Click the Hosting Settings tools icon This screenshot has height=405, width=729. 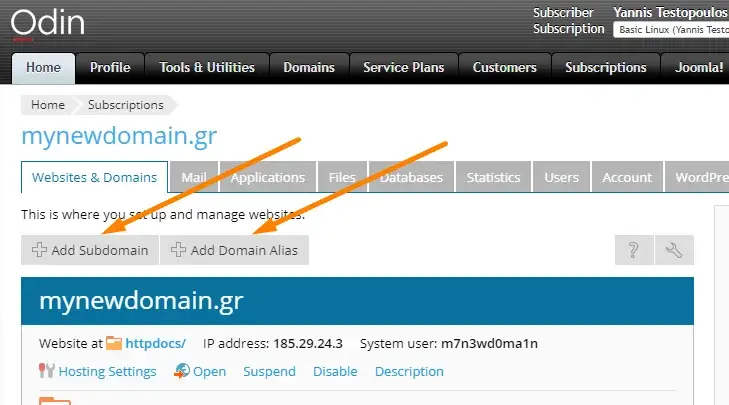[x=46, y=371]
